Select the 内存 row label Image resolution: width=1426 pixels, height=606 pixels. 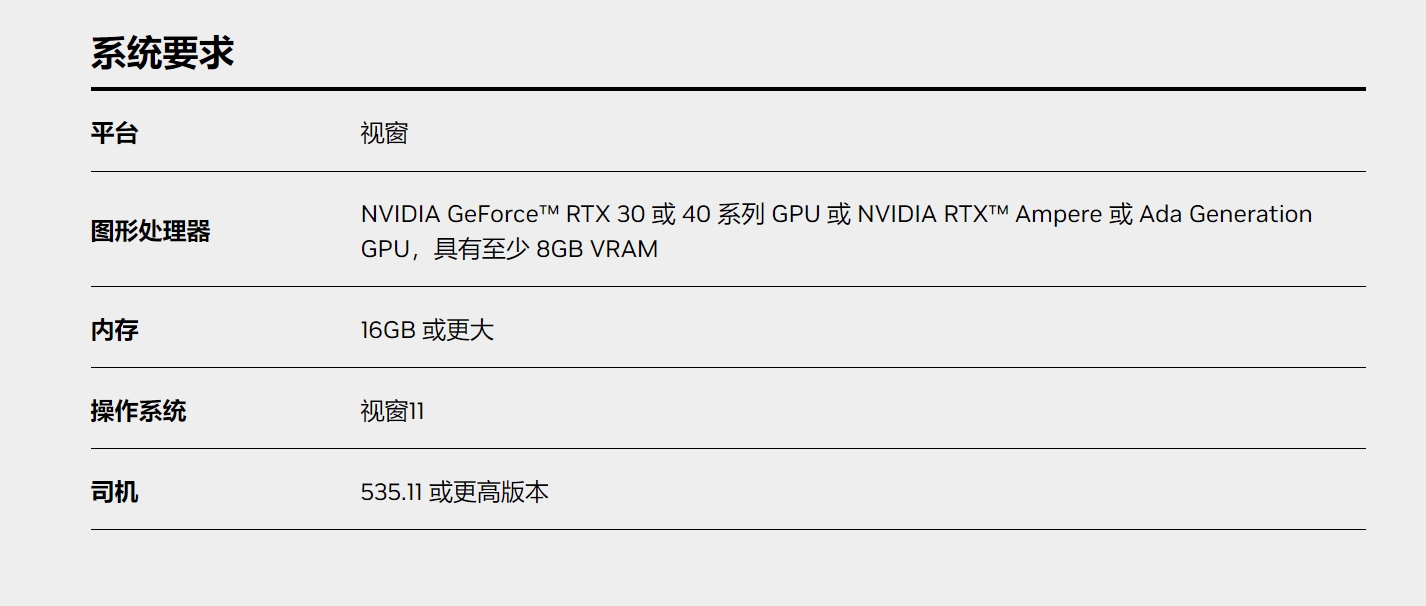114,330
